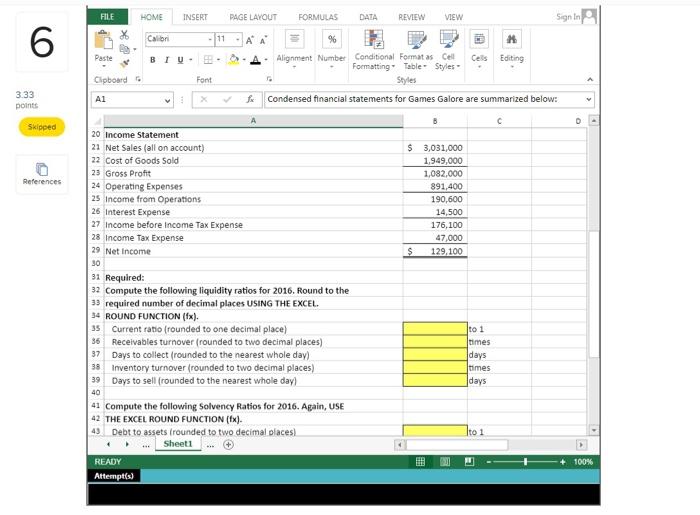This screenshot has height=515, width=700.
Task: Toggle Bold formatting
Action: tap(153, 60)
